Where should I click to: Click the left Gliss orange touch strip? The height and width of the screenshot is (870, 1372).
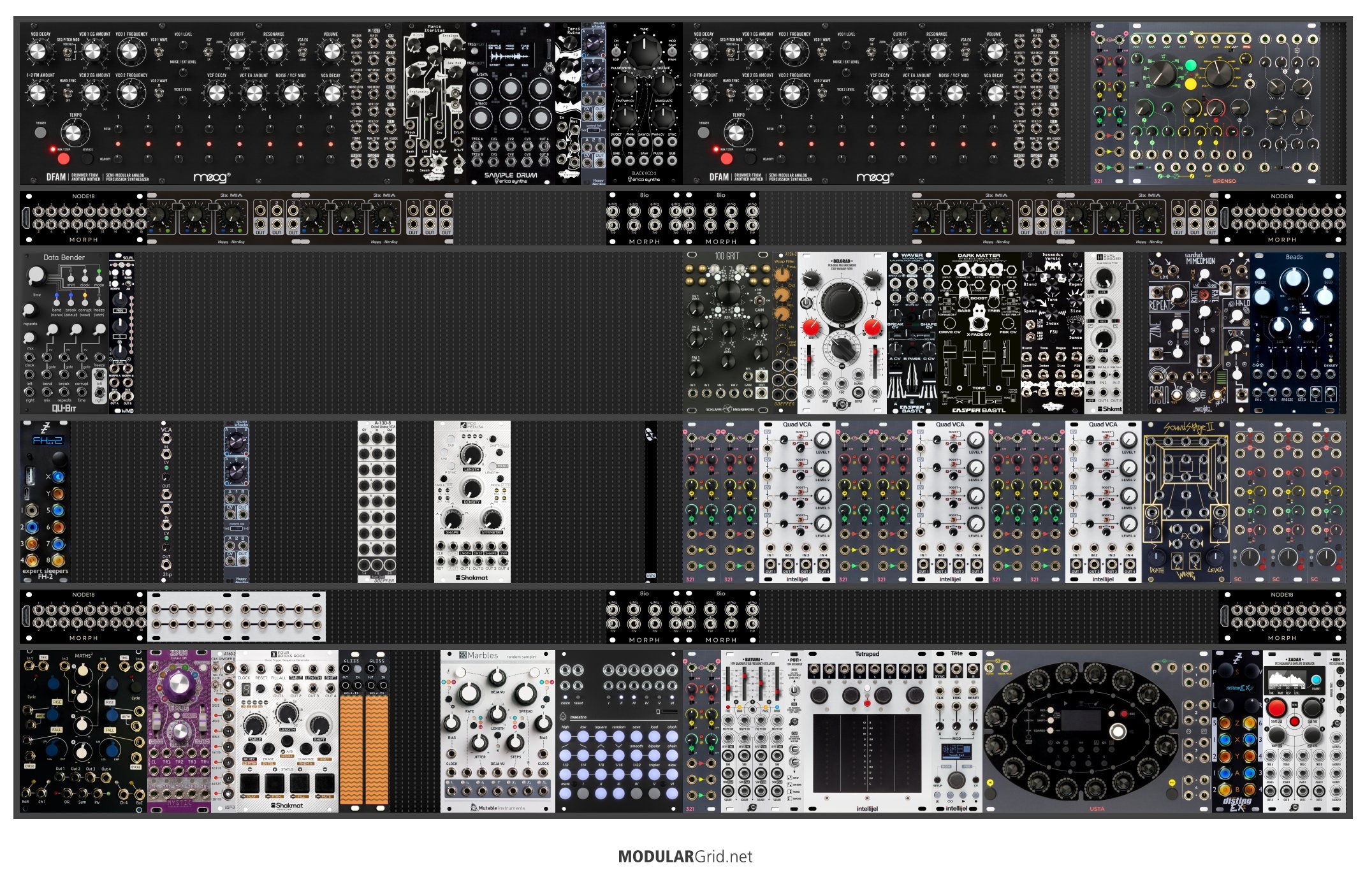[351, 750]
